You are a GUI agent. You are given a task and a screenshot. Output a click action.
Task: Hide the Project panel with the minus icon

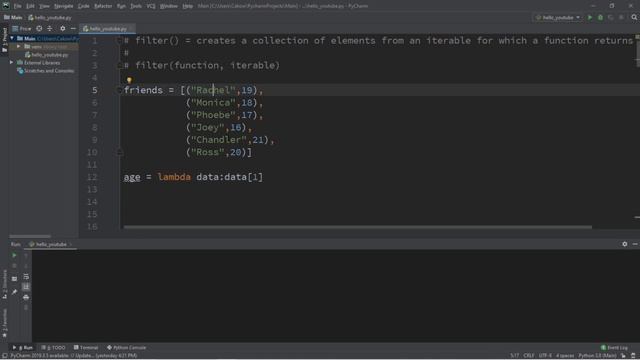[73, 29]
